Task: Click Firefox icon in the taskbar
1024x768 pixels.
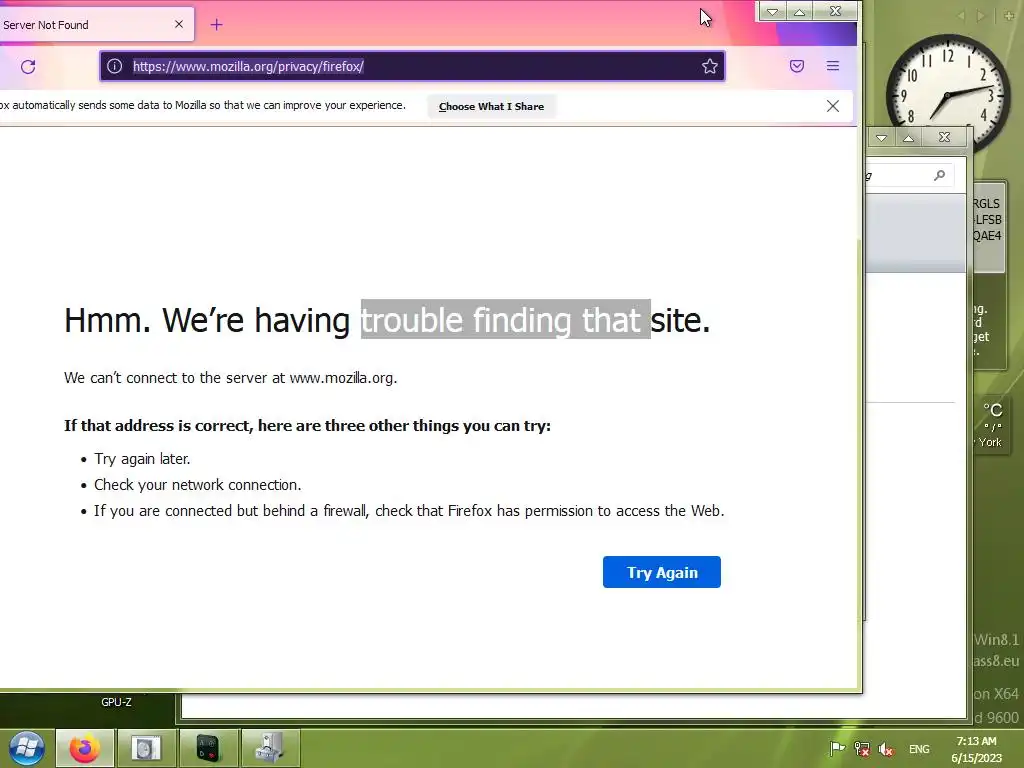Action: 85,748
